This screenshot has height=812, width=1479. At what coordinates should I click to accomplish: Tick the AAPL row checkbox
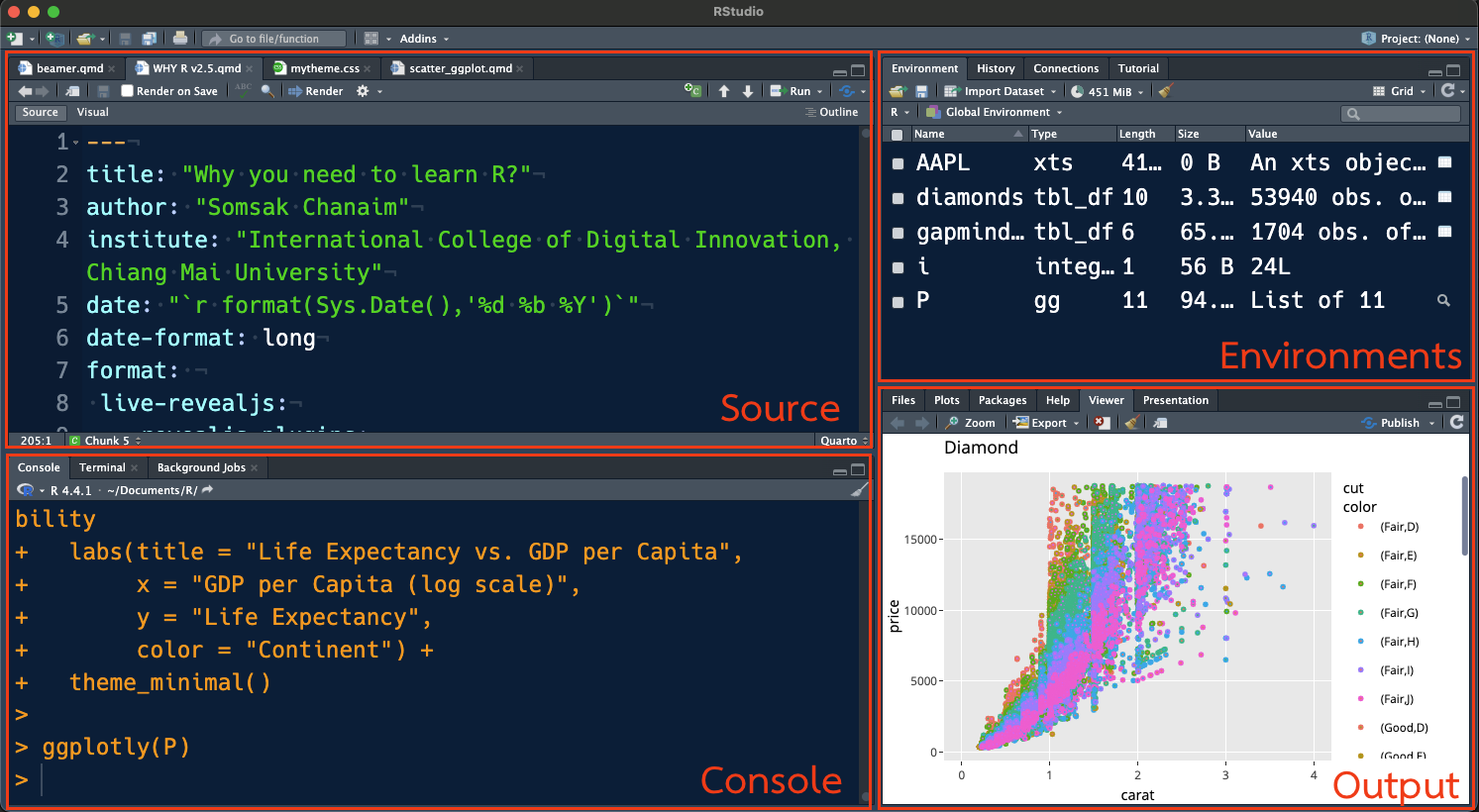[x=898, y=163]
